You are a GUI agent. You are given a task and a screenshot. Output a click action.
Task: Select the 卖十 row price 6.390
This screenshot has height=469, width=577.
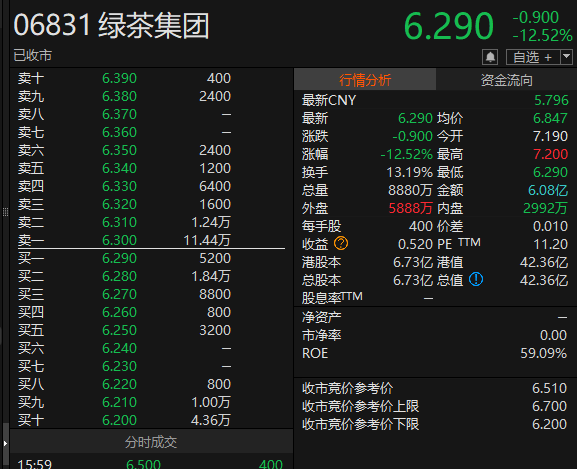(x=119, y=78)
